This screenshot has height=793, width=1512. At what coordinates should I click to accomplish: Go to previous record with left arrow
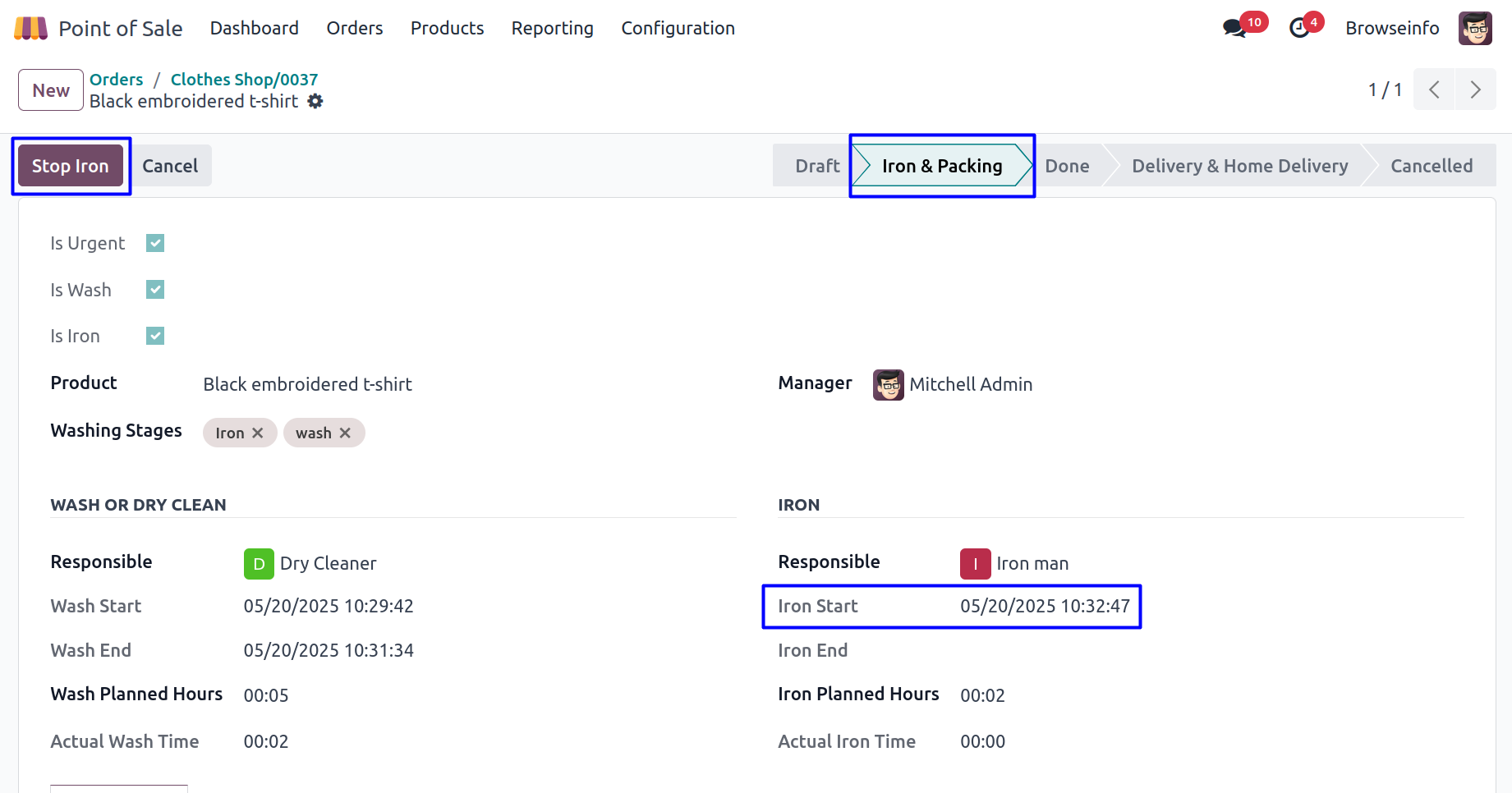[1434, 89]
